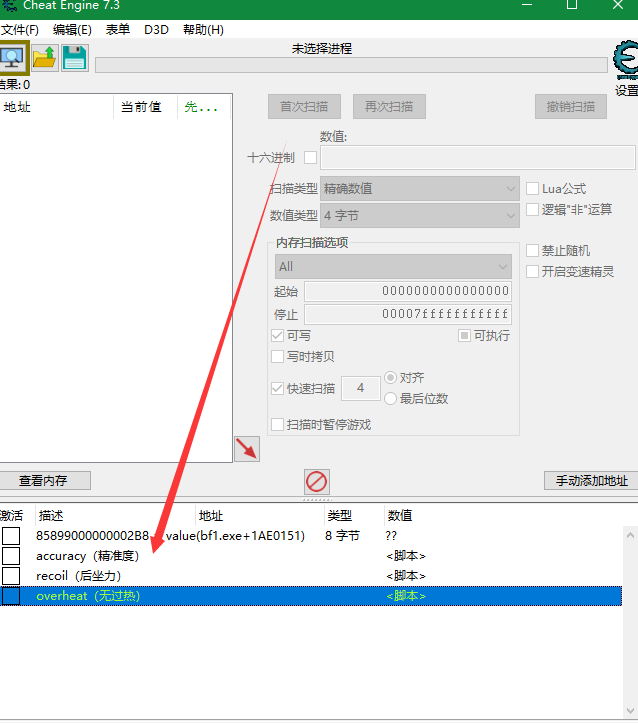Image resolution: width=638 pixels, height=723 pixels.
Task: Minimize the Cheat Engine window
Action: click(527, 6)
